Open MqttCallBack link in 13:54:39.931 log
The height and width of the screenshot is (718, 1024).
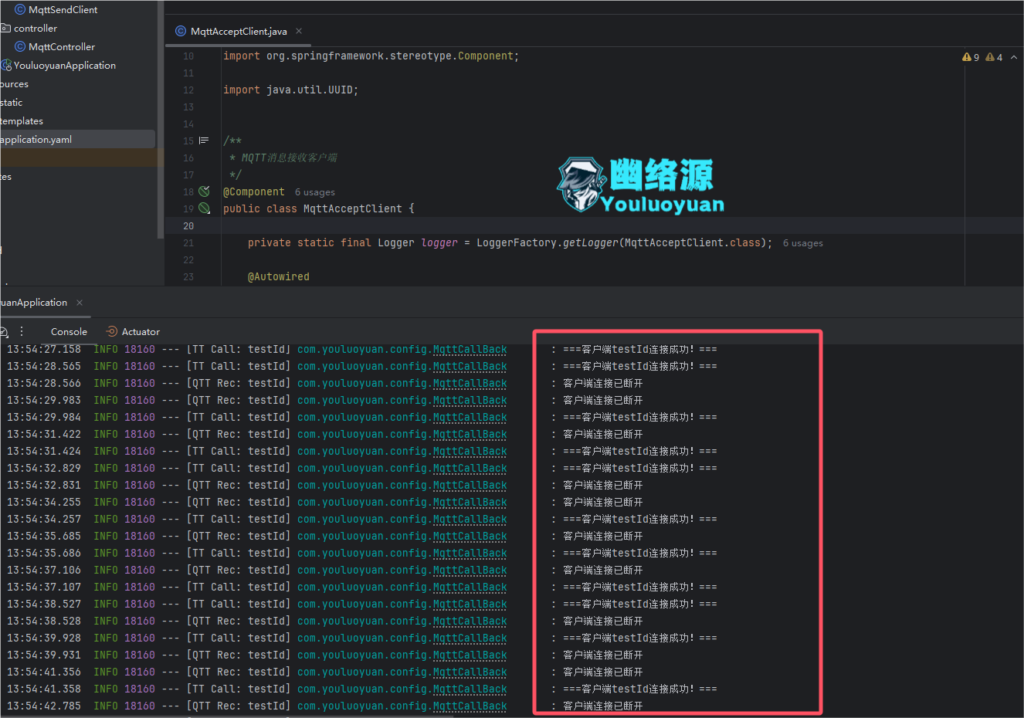coord(470,655)
